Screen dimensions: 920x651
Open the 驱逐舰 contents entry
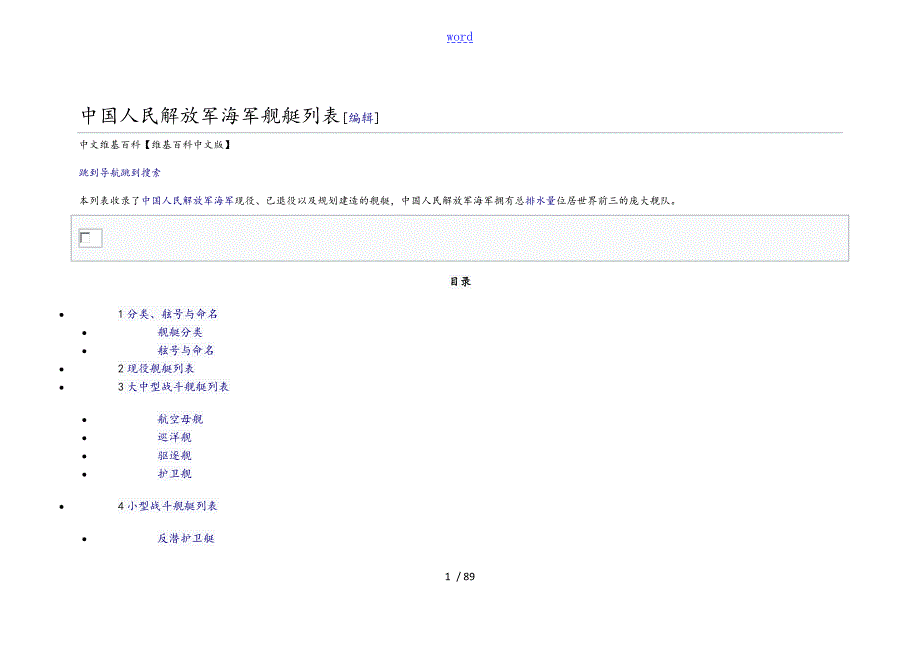[x=174, y=456]
